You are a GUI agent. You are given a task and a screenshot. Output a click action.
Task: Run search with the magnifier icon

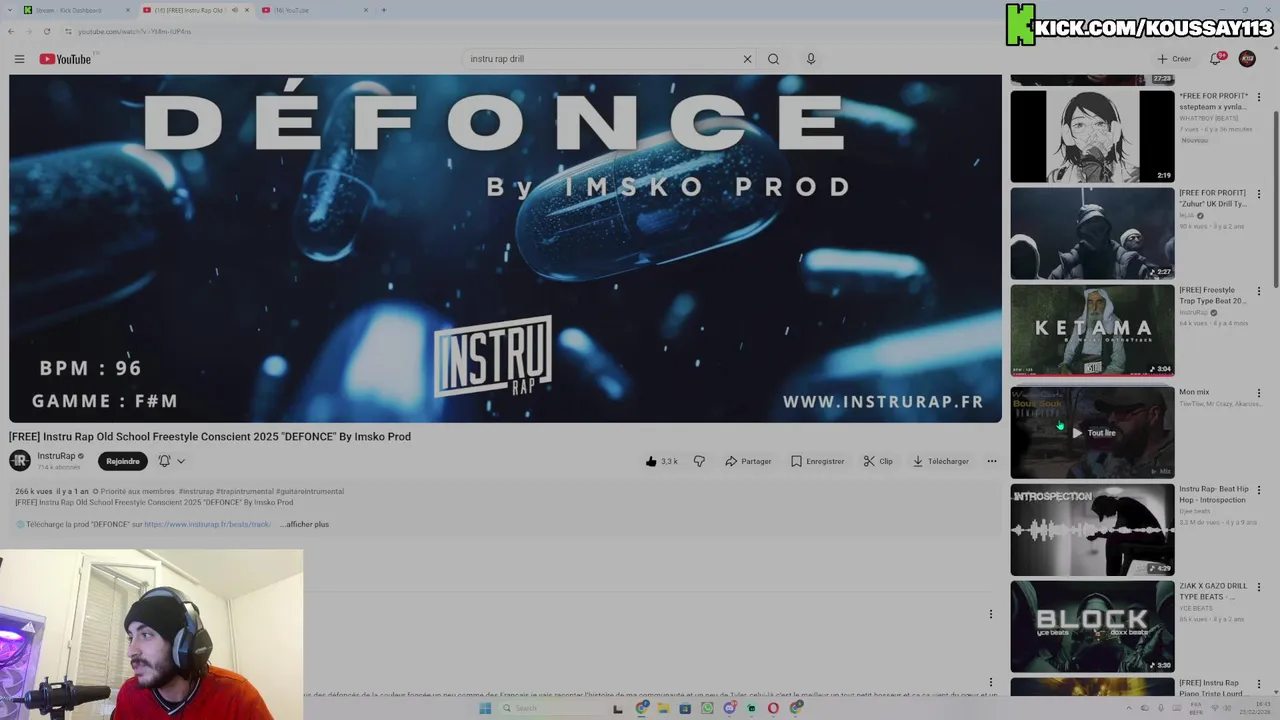(773, 59)
